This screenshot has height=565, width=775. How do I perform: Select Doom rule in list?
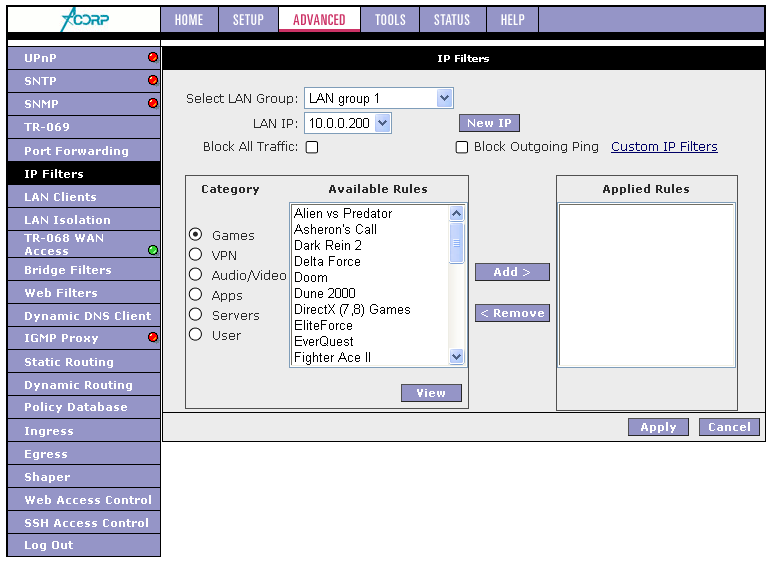(x=370, y=277)
